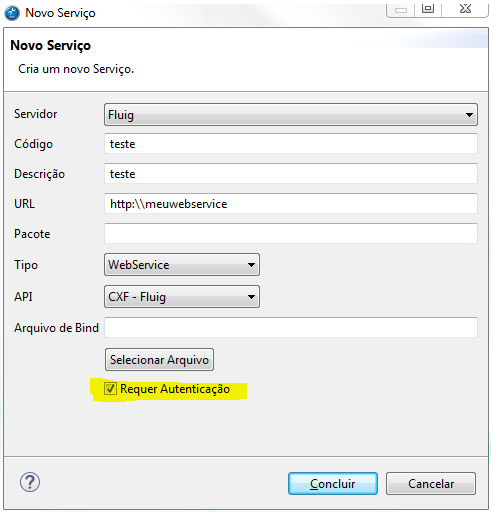Click the Cancelar button
Screen dimensions: 491x513
click(x=431, y=483)
